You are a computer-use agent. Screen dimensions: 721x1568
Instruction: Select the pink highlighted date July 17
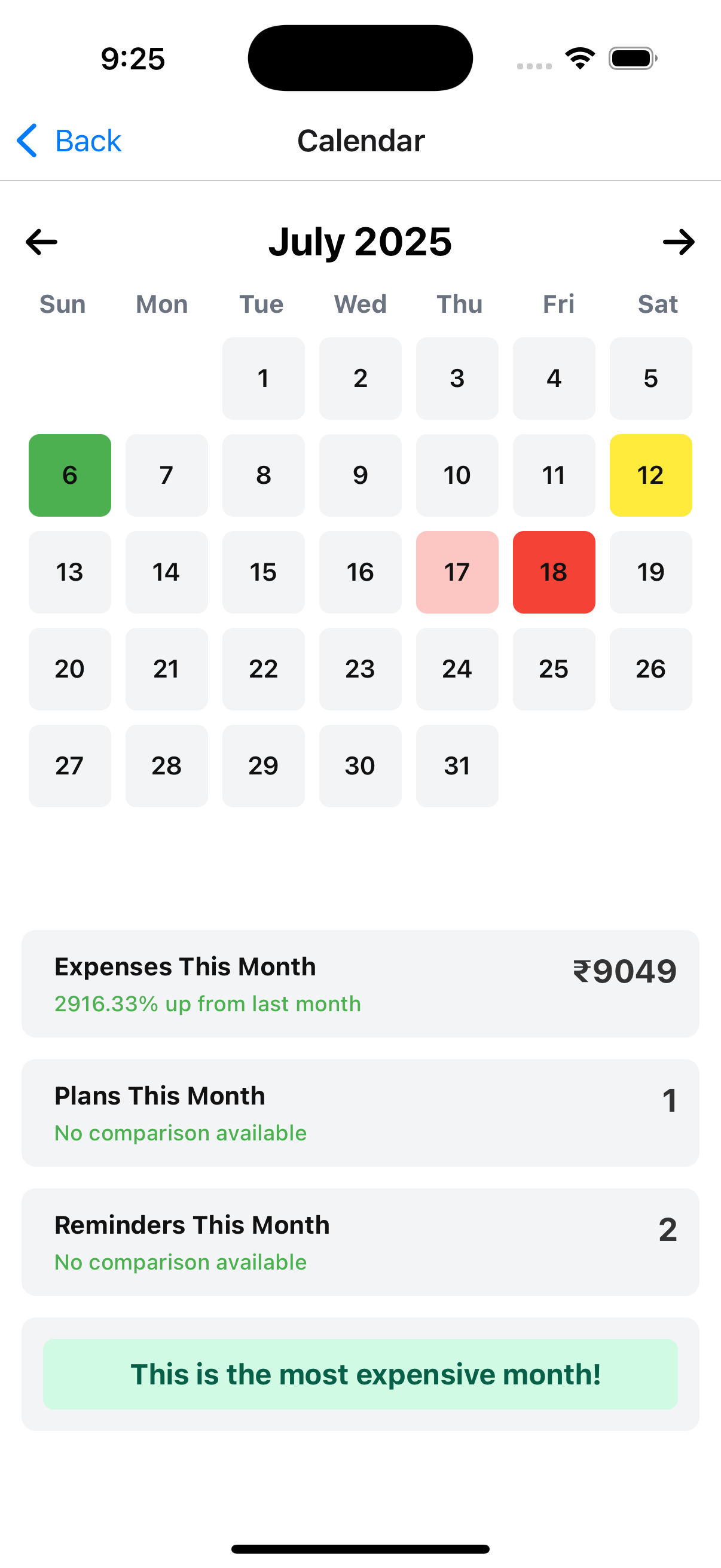(x=457, y=572)
